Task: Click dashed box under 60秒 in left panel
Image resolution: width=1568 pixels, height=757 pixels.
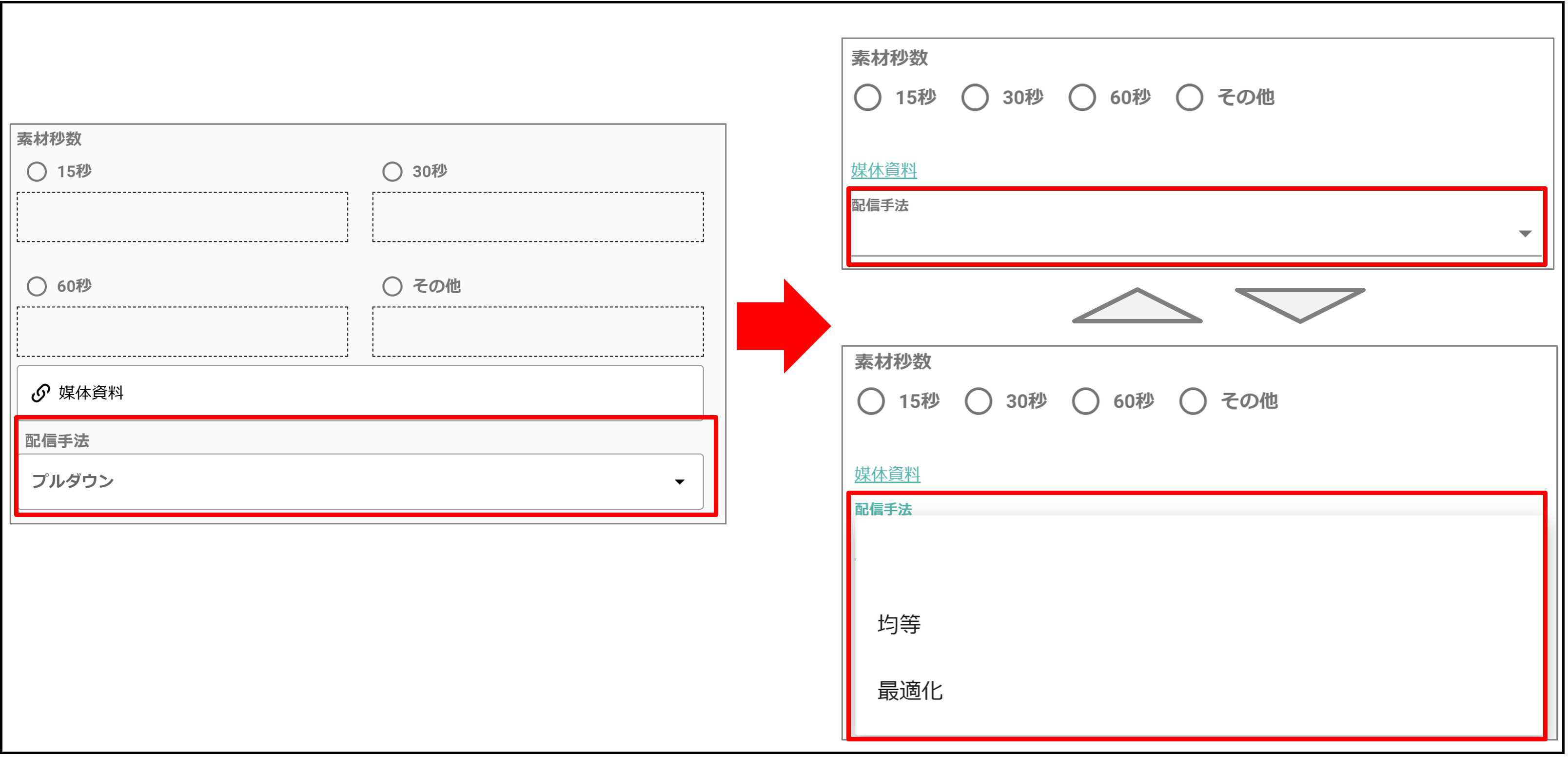Action: [x=183, y=332]
